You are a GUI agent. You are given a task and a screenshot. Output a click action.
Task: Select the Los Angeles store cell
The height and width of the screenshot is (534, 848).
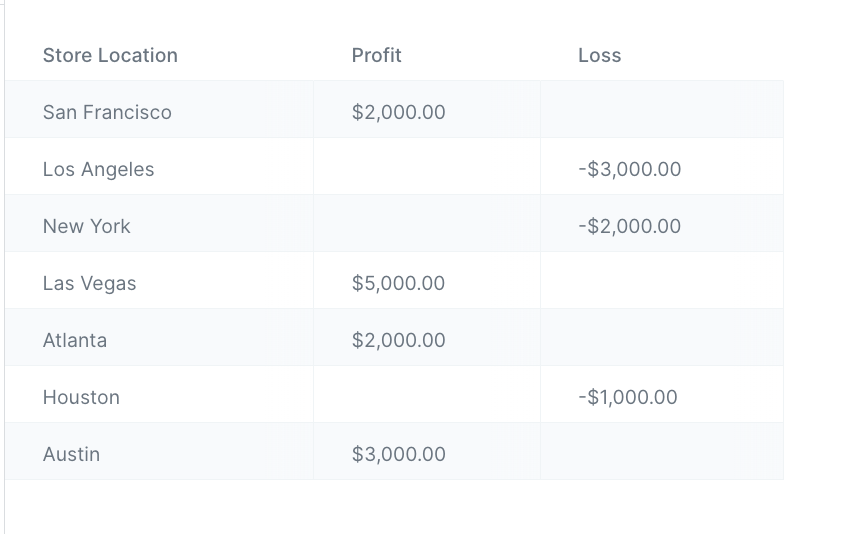pos(98,170)
